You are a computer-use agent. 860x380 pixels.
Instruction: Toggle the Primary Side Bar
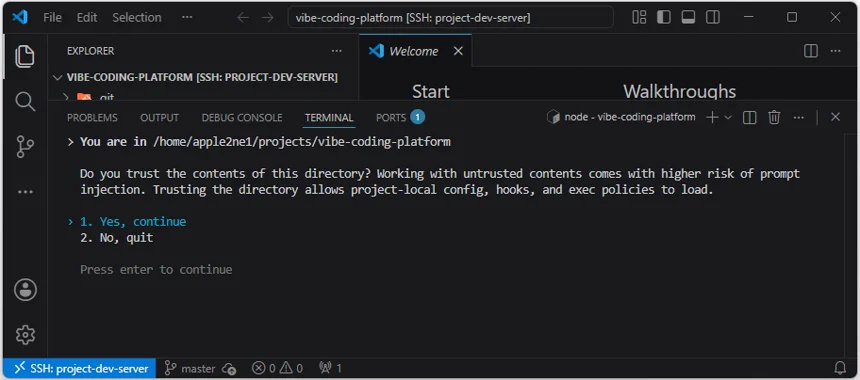pos(664,18)
